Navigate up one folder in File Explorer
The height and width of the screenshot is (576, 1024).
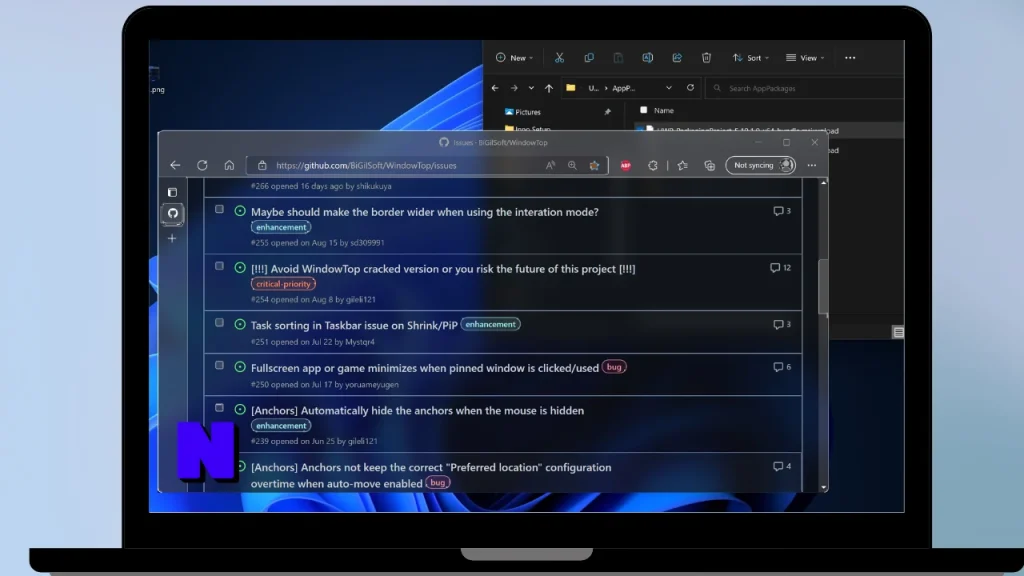[x=549, y=88]
